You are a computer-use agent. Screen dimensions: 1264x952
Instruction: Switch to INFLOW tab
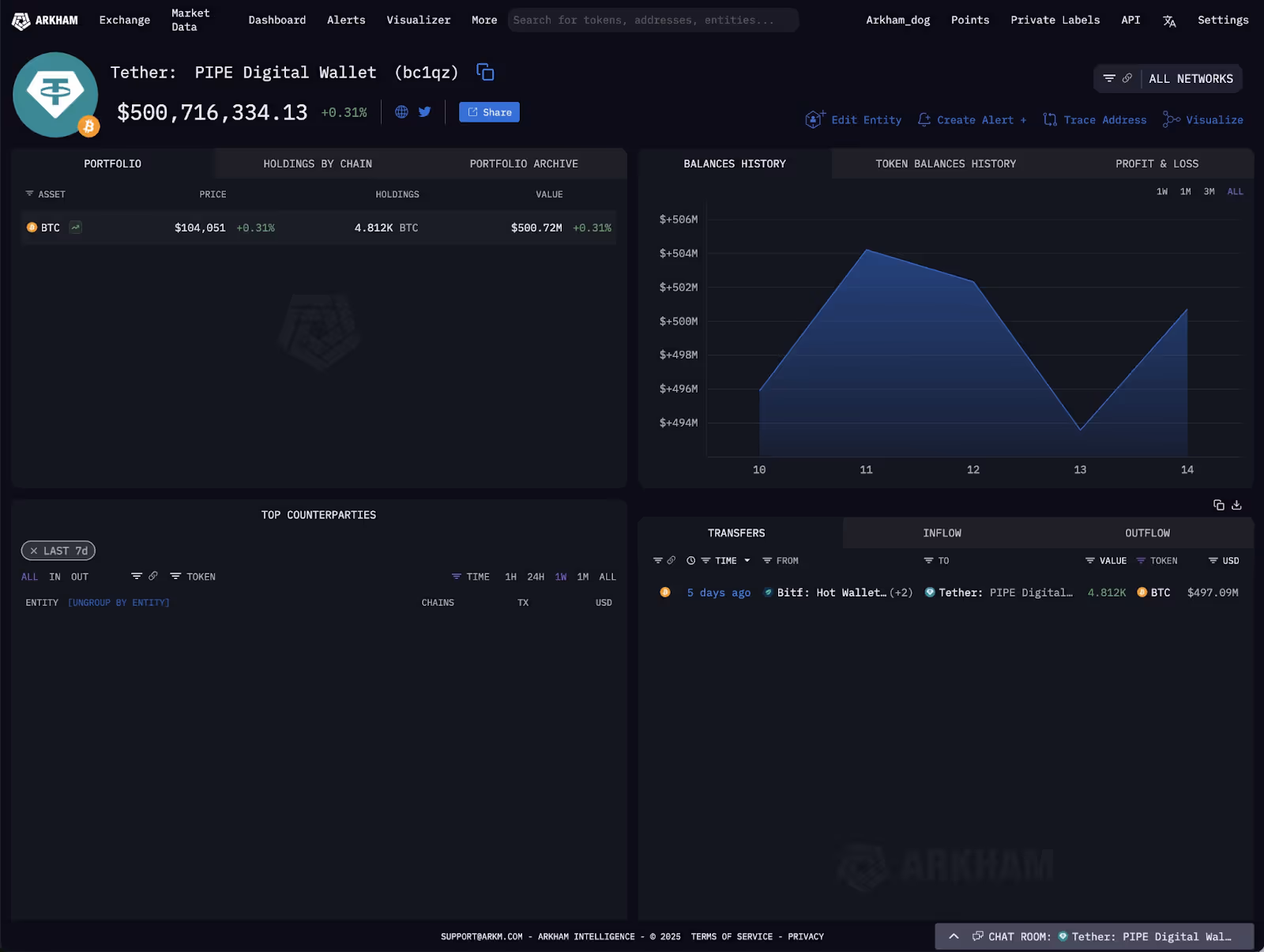click(x=942, y=533)
